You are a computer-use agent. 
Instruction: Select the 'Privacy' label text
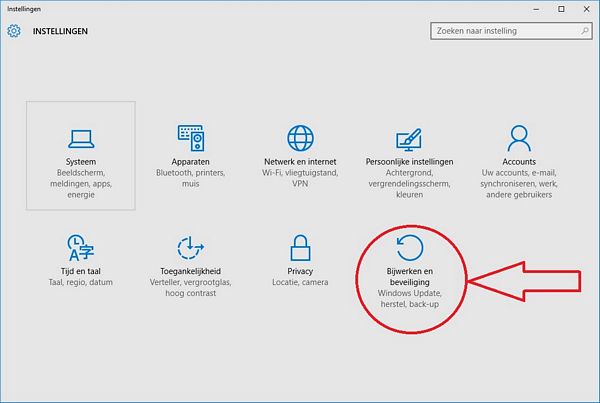coord(300,271)
